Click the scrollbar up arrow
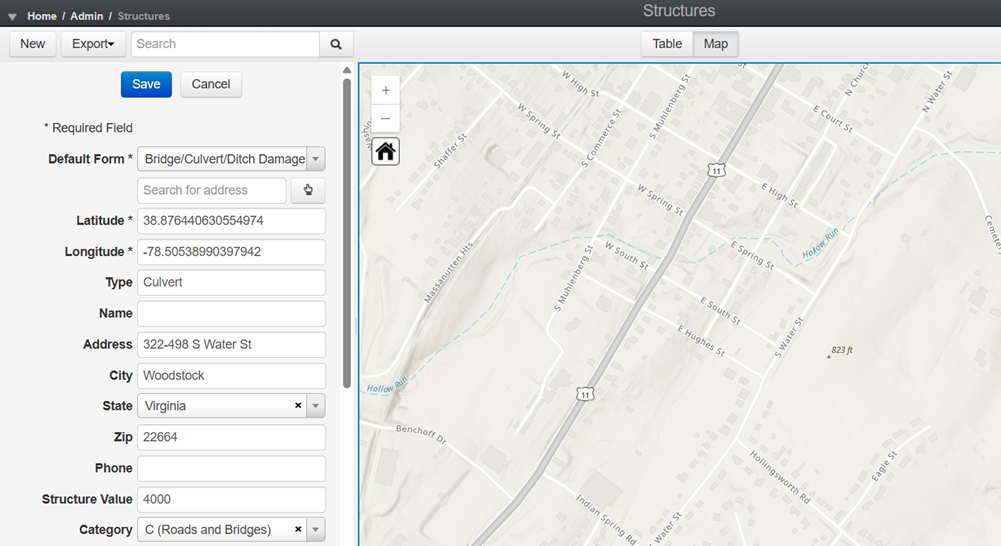This screenshot has width=1001, height=546. pos(347,70)
